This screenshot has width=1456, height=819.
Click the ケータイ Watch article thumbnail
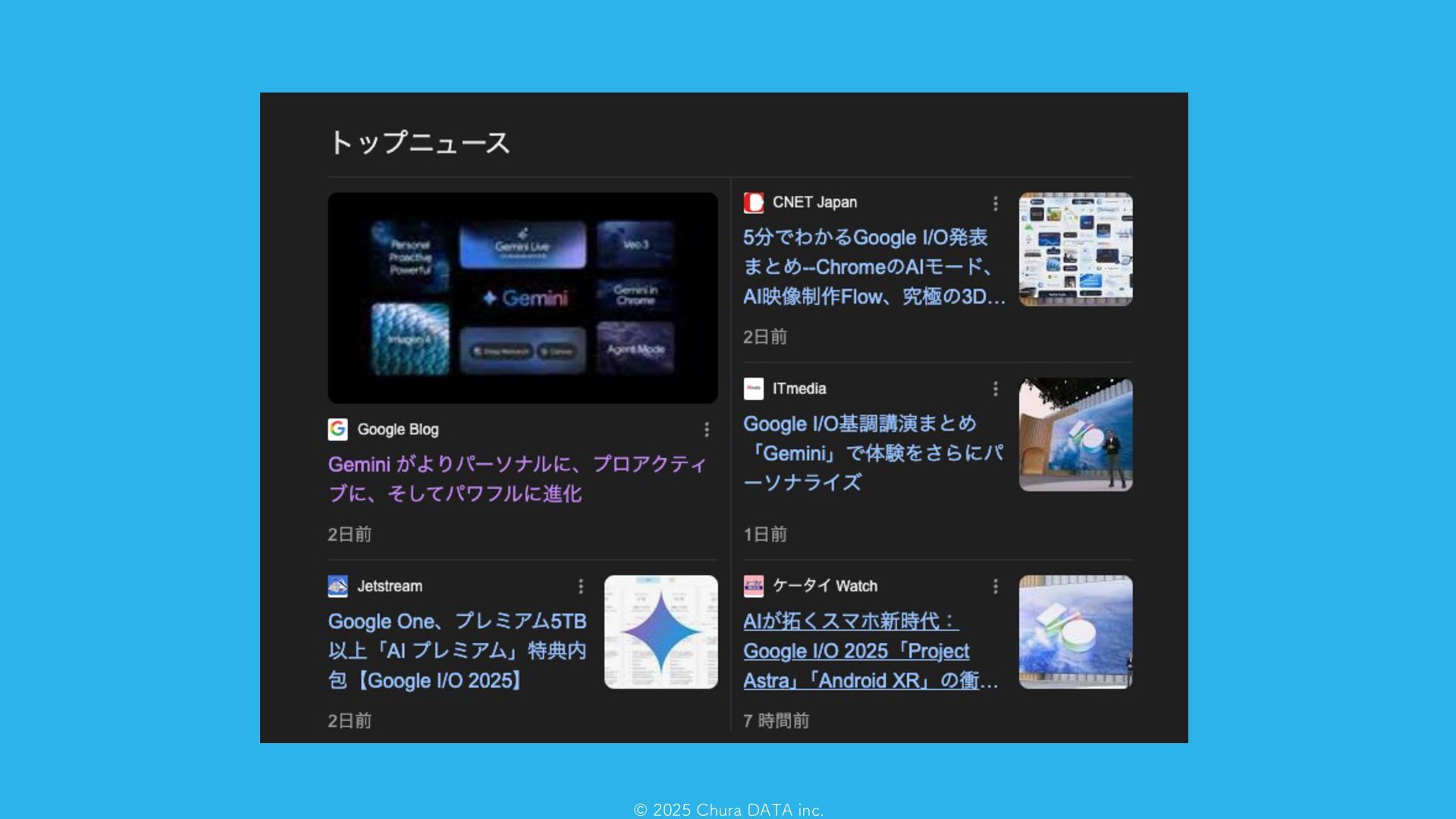click(x=1075, y=632)
